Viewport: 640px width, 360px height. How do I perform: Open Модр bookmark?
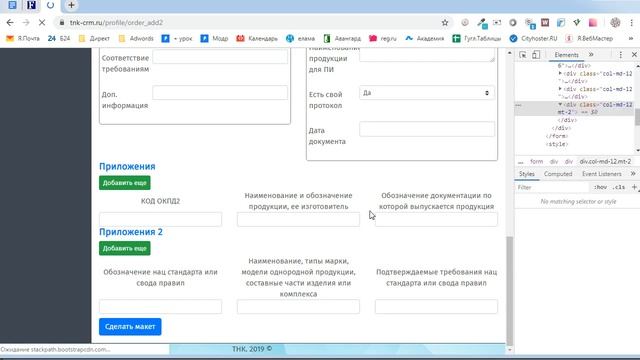pos(214,38)
